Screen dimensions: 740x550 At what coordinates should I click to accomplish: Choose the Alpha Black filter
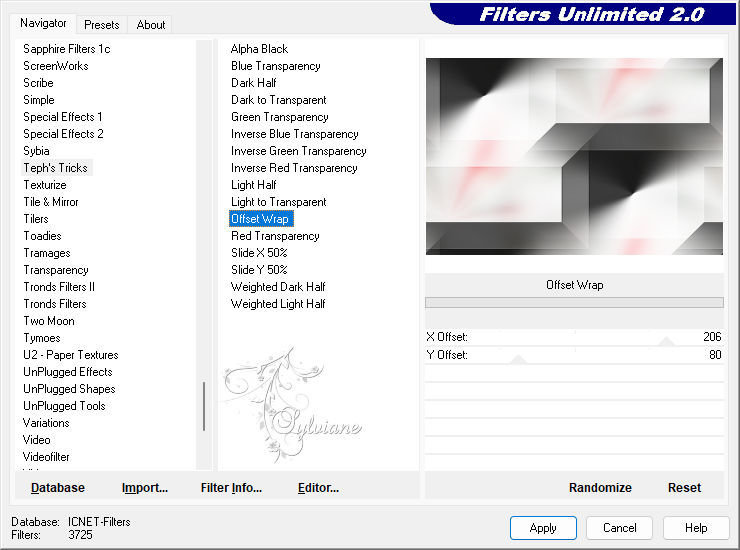pos(259,49)
